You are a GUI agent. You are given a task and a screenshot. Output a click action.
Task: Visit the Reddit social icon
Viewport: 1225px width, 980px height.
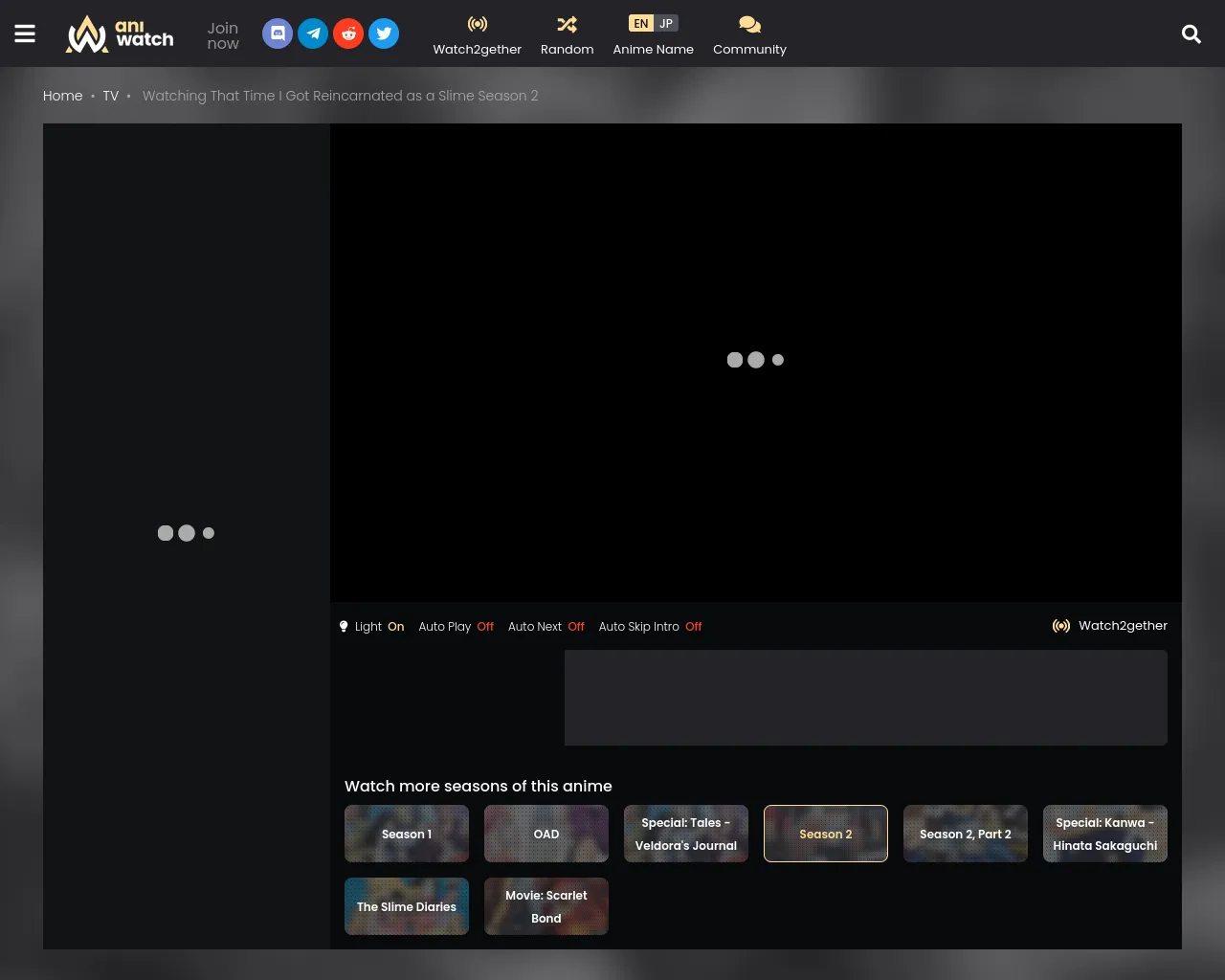(348, 33)
